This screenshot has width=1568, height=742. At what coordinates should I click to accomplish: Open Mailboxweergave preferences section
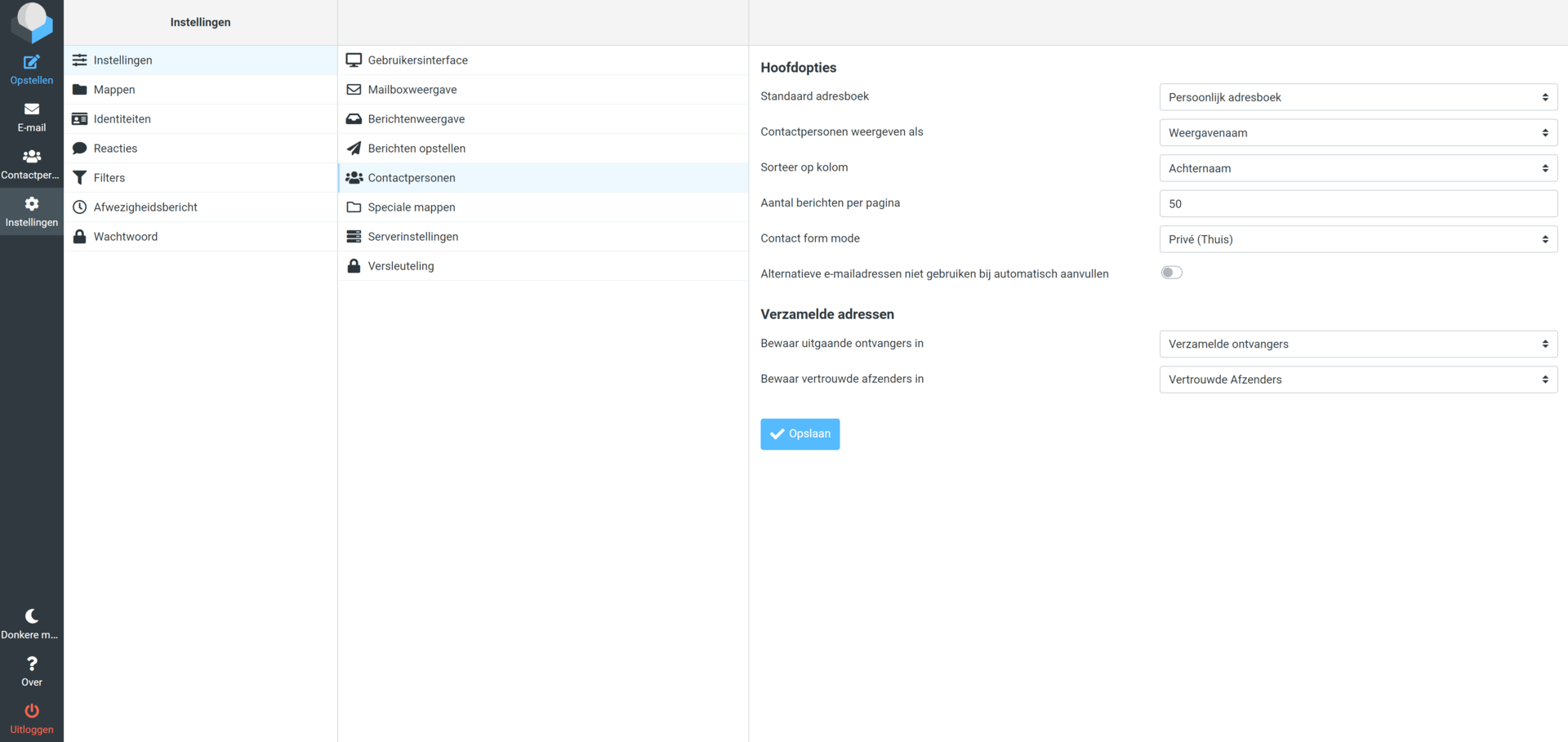[x=543, y=90]
